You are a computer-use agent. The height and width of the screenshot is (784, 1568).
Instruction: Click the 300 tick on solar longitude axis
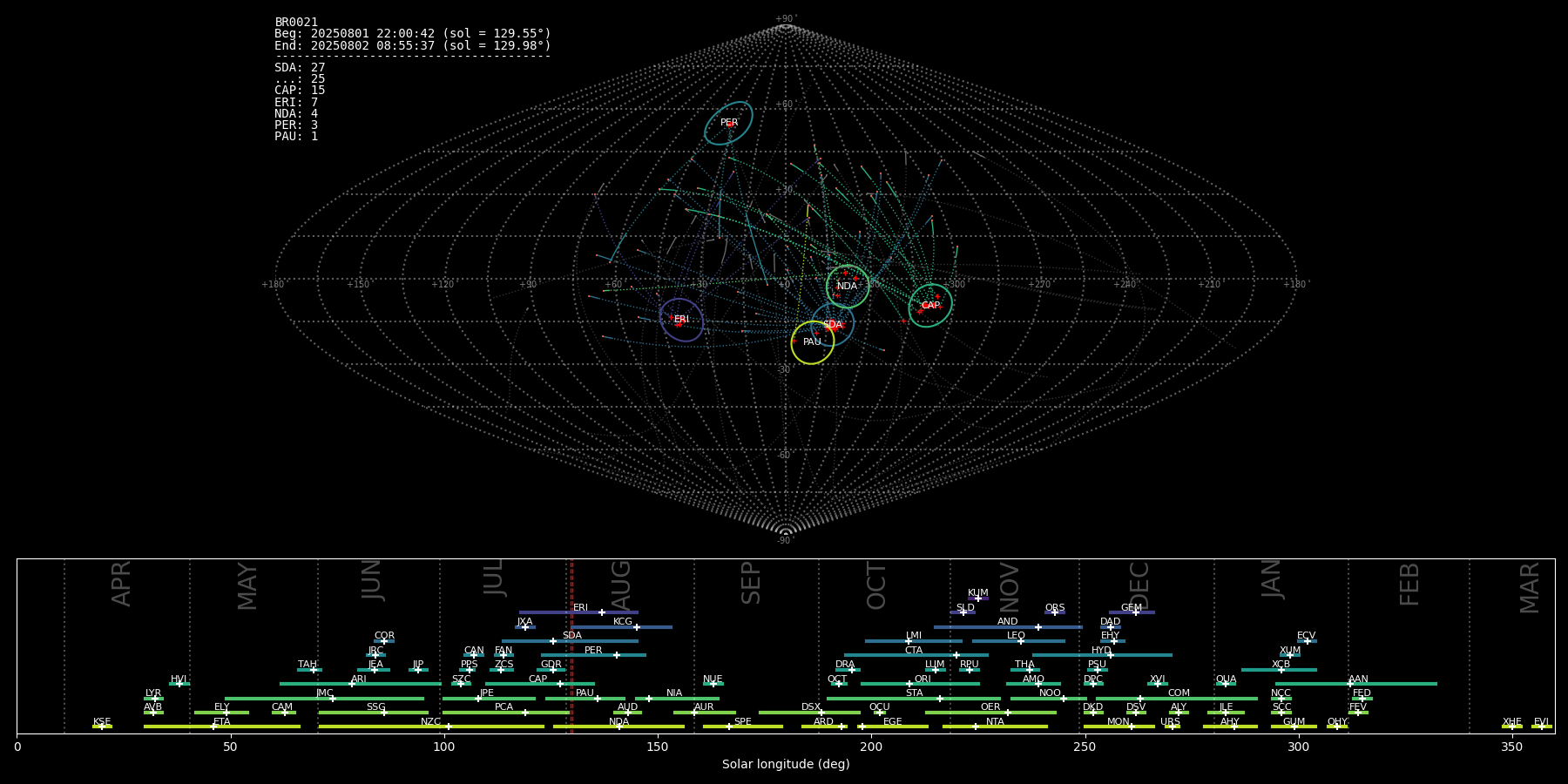pos(1298,747)
